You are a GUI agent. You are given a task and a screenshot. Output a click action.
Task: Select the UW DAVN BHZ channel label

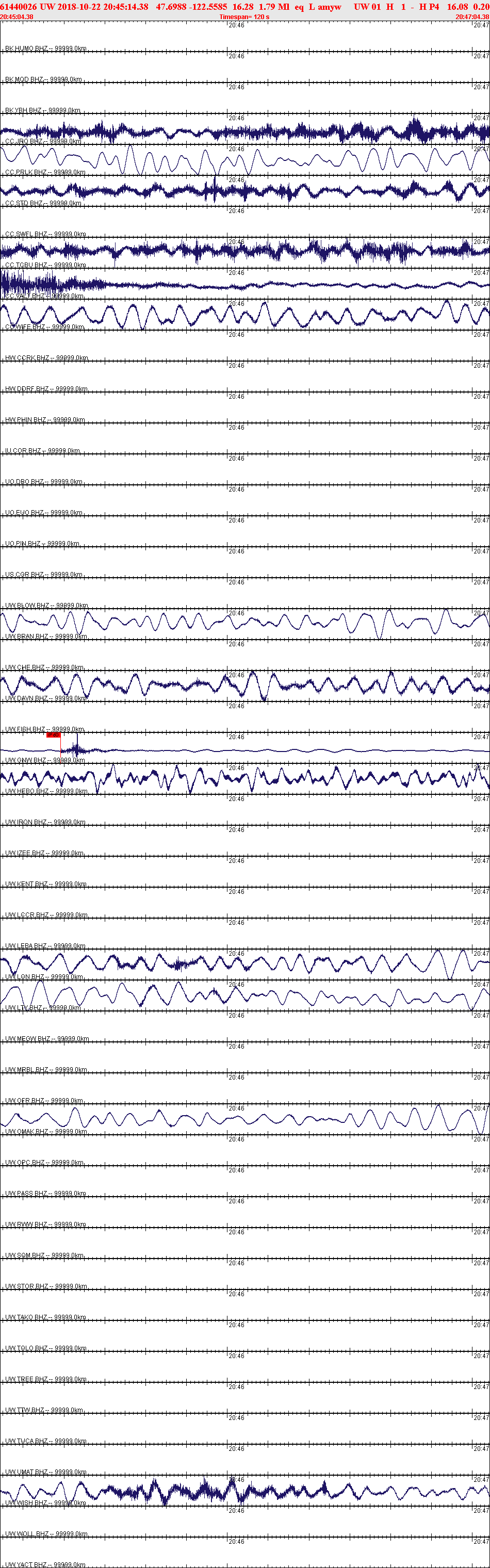(46, 698)
